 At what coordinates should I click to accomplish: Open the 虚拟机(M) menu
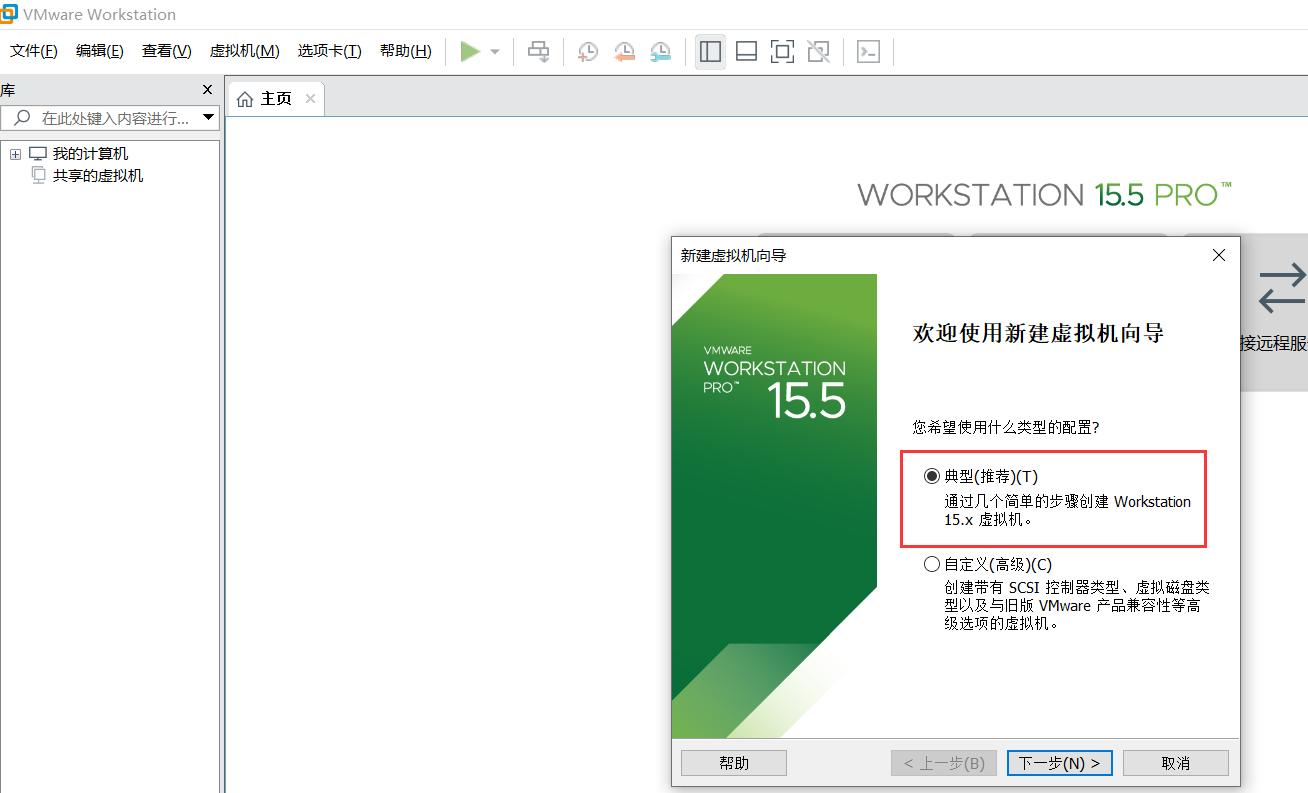coord(243,51)
